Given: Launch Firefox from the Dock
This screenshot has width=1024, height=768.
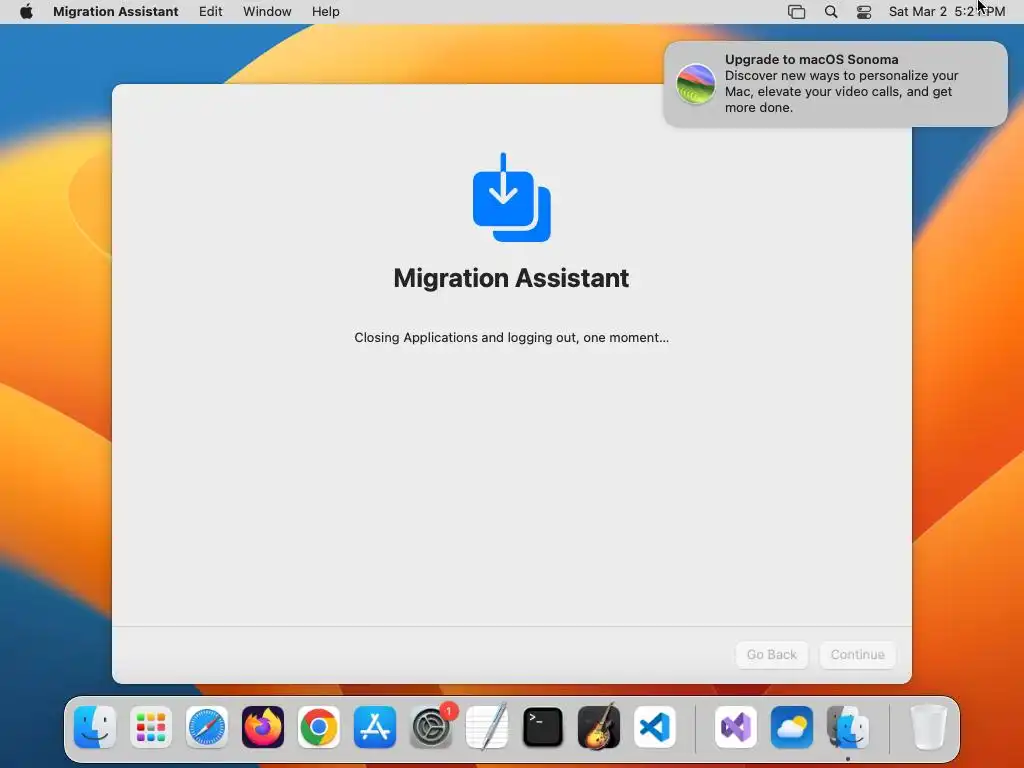Looking at the screenshot, I should click(263, 727).
